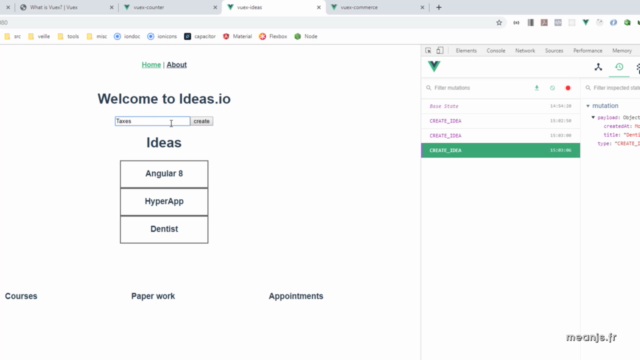Click the Angular 8 idea card
The width and height of the screenshot is (640, 360).
coord(164,174)
